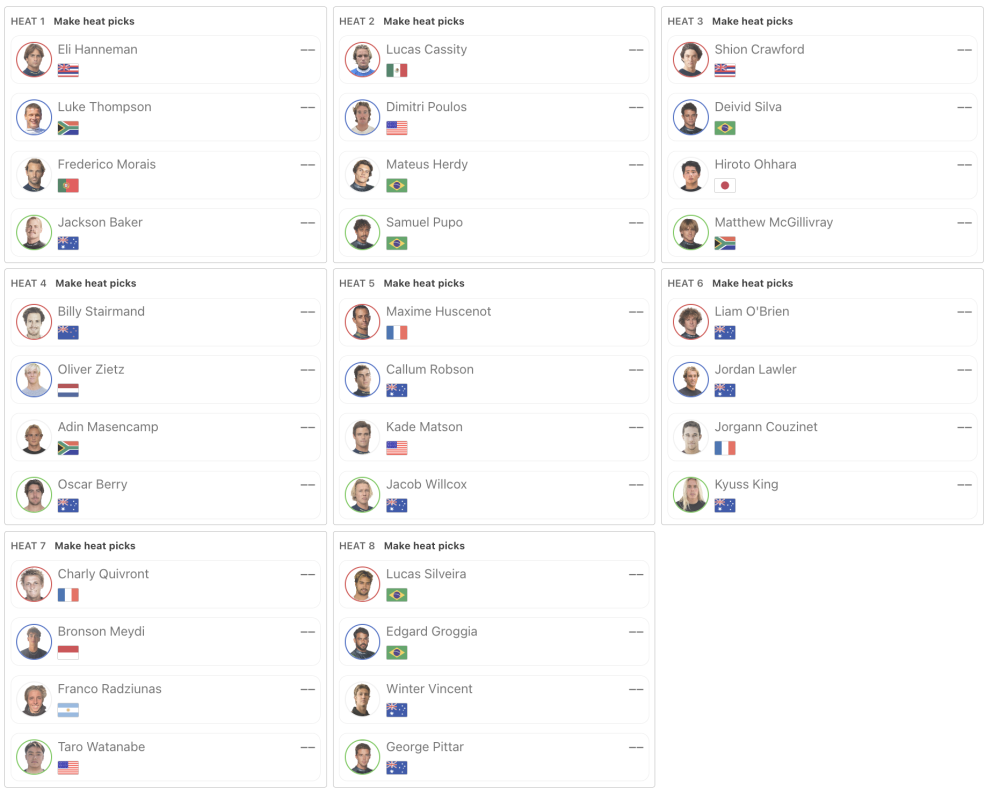Image resolution: width=1000 pixels, height=800 pixels.
Task: Select the Samuel Pupo surfer row
Action: [x=494, y=232]
